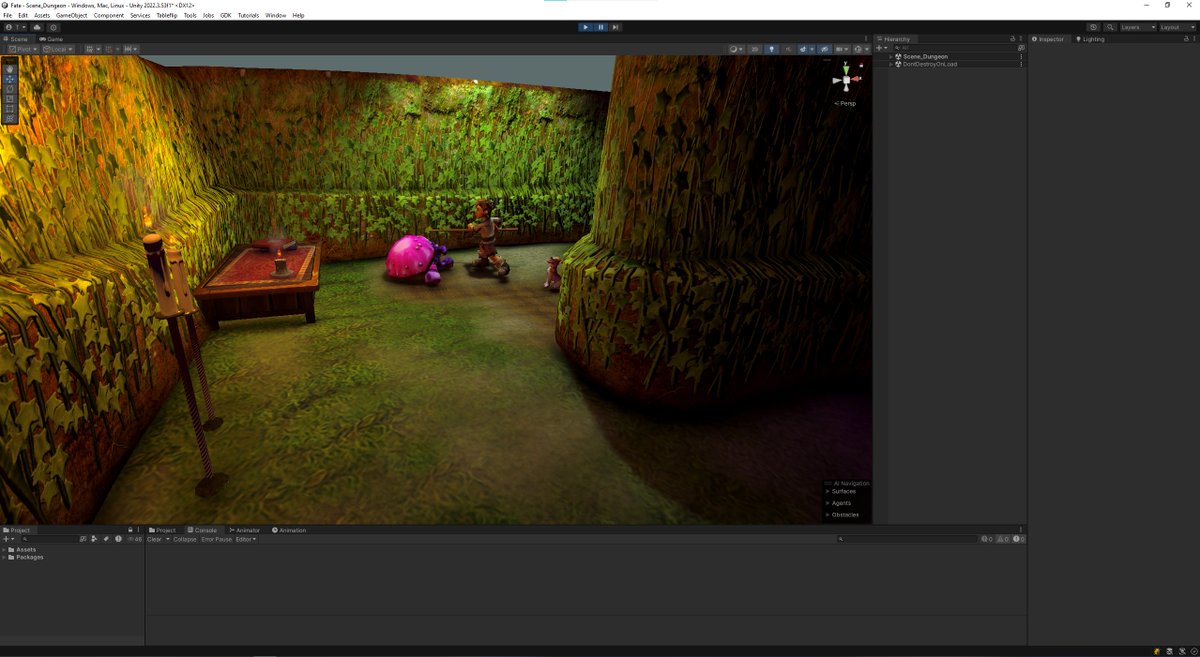The width and height of the screenshot is (1200, 657).
Task: Toggle Error Pause in Console
Action: point(216,539)
